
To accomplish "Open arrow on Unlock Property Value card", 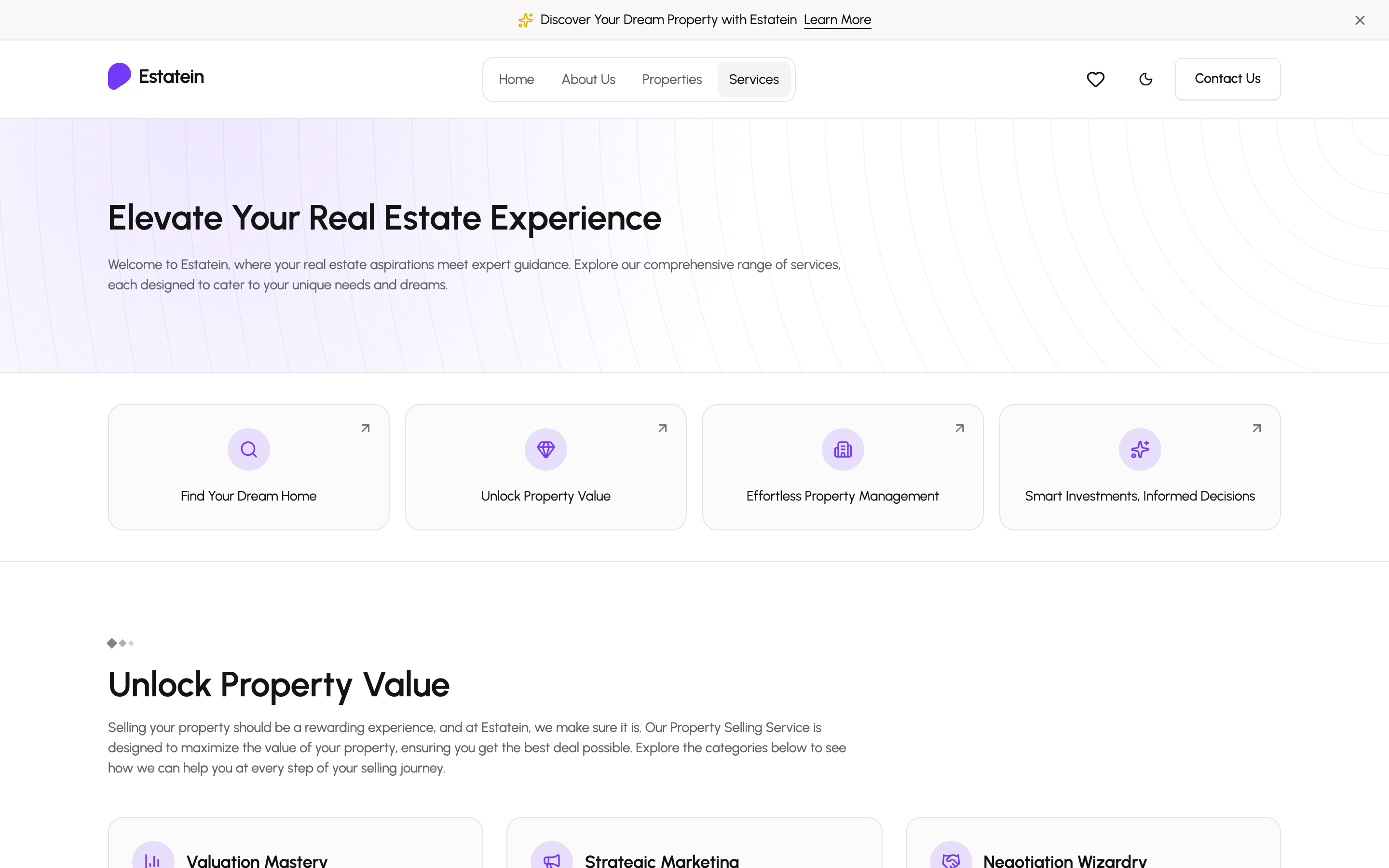I will click(x=662, y=428).
